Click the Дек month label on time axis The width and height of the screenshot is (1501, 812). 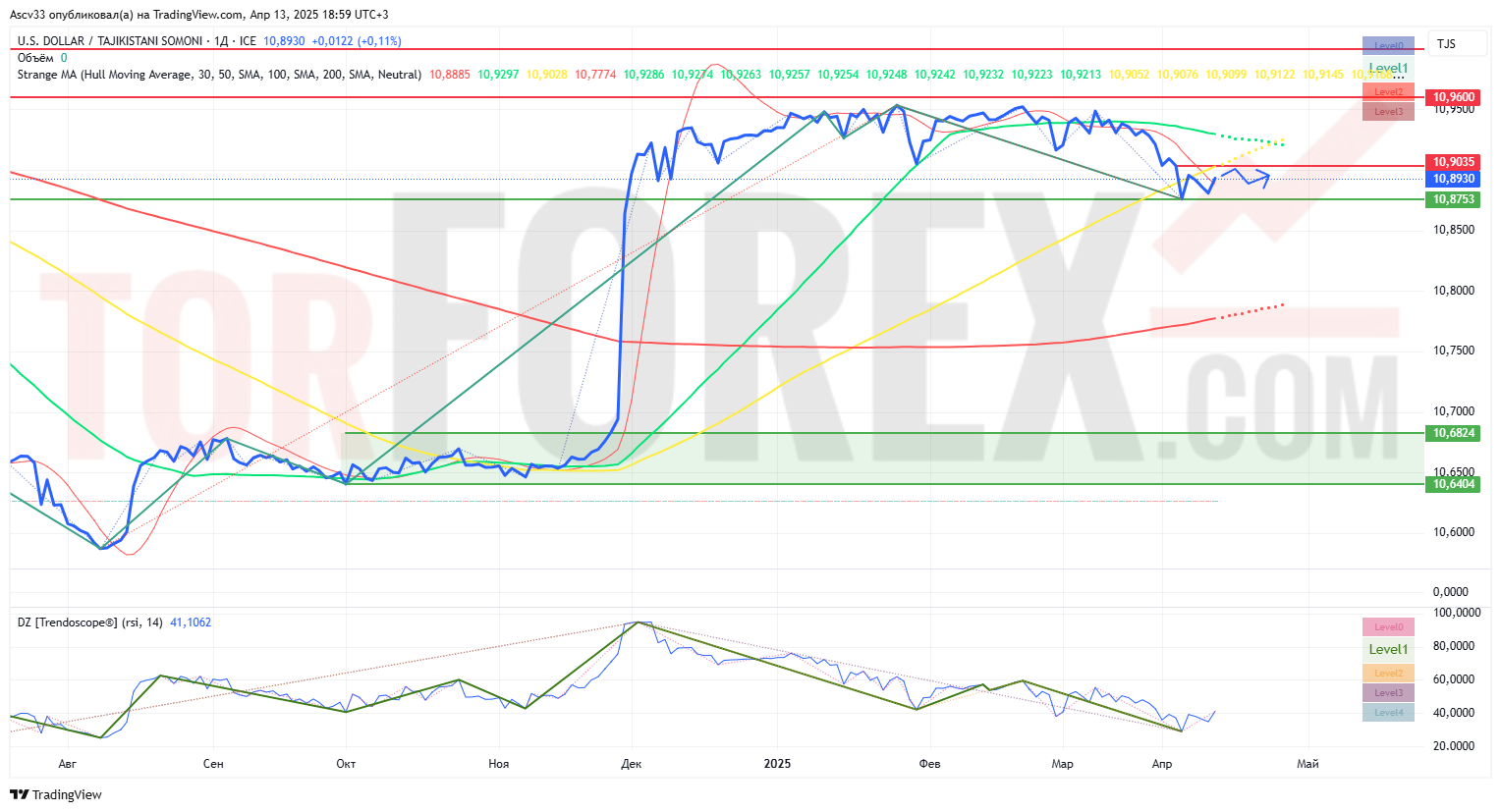tap(632, 763)
